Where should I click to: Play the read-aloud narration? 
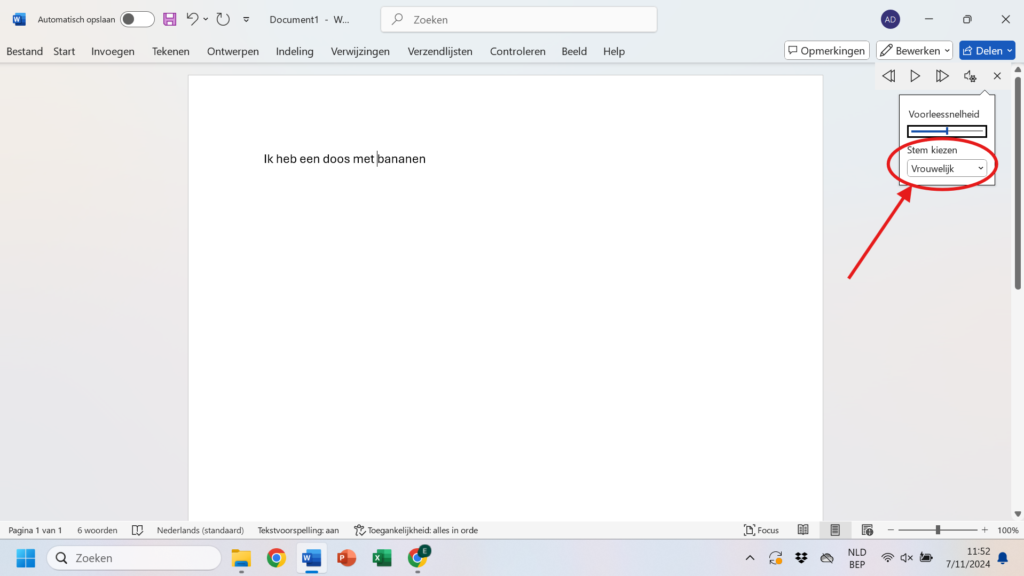click(x=915, y=76)
